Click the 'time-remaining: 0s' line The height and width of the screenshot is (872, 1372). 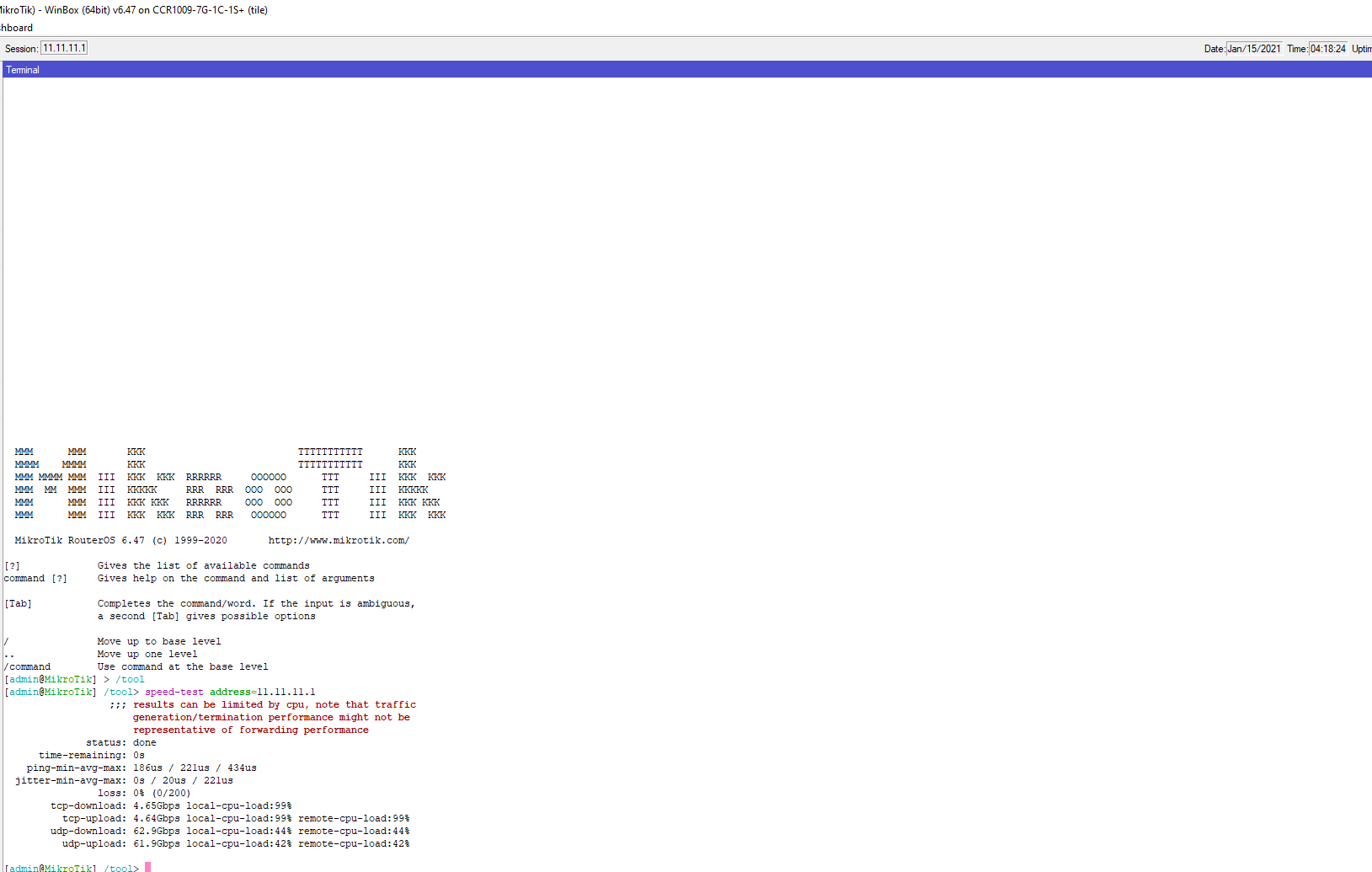point(92,756)
